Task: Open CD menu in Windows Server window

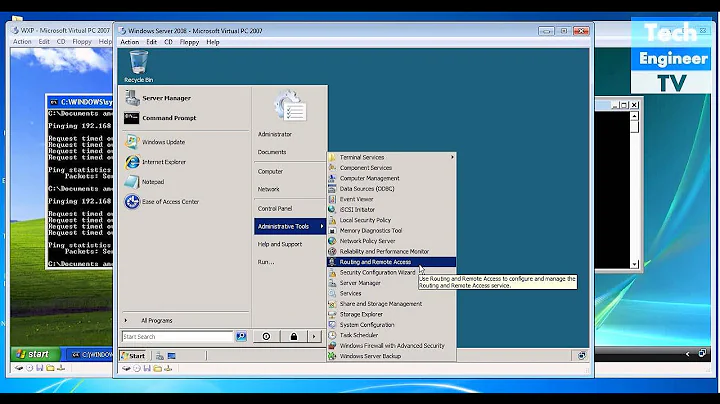Action: click(x=169, y=42)
